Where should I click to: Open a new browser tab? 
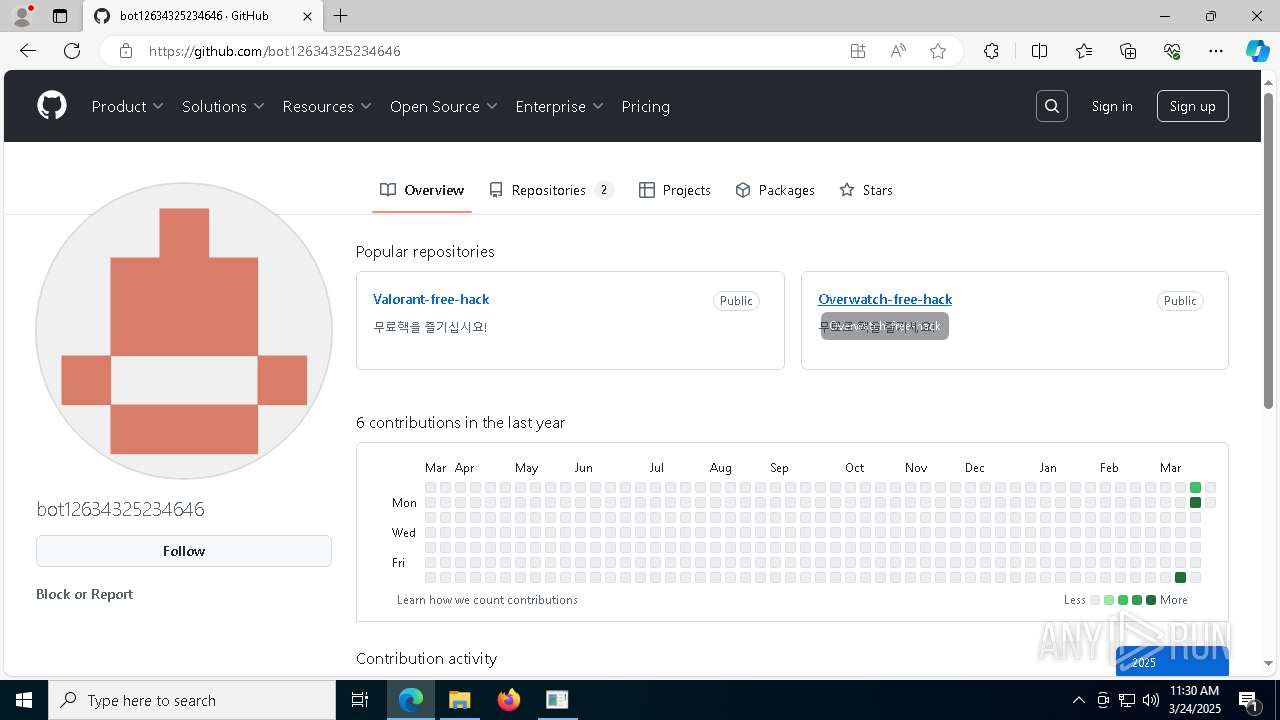click(341, 16)
